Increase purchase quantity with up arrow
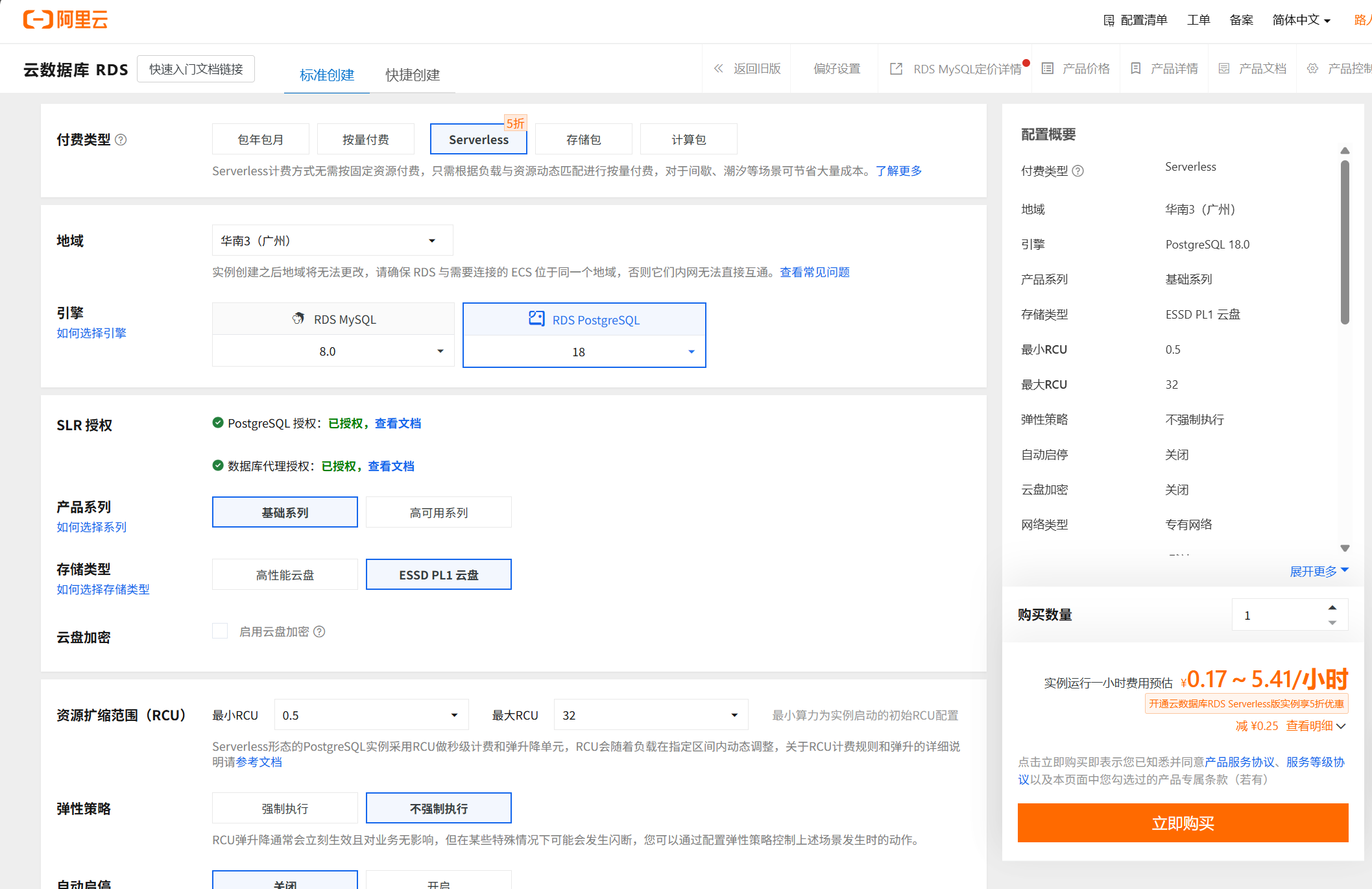Screen dimensions: 1372x889 coord(1332,608)
